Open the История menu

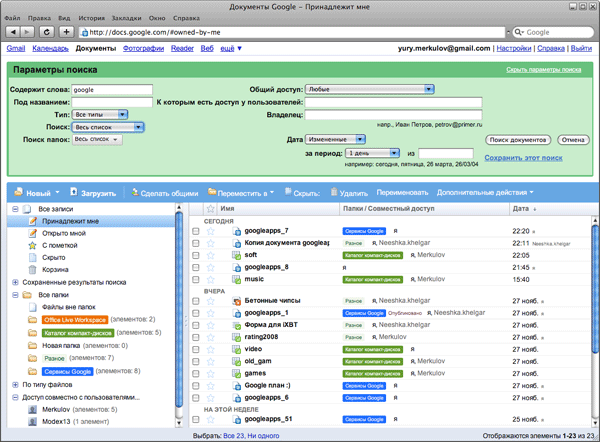tap(91, 18)
